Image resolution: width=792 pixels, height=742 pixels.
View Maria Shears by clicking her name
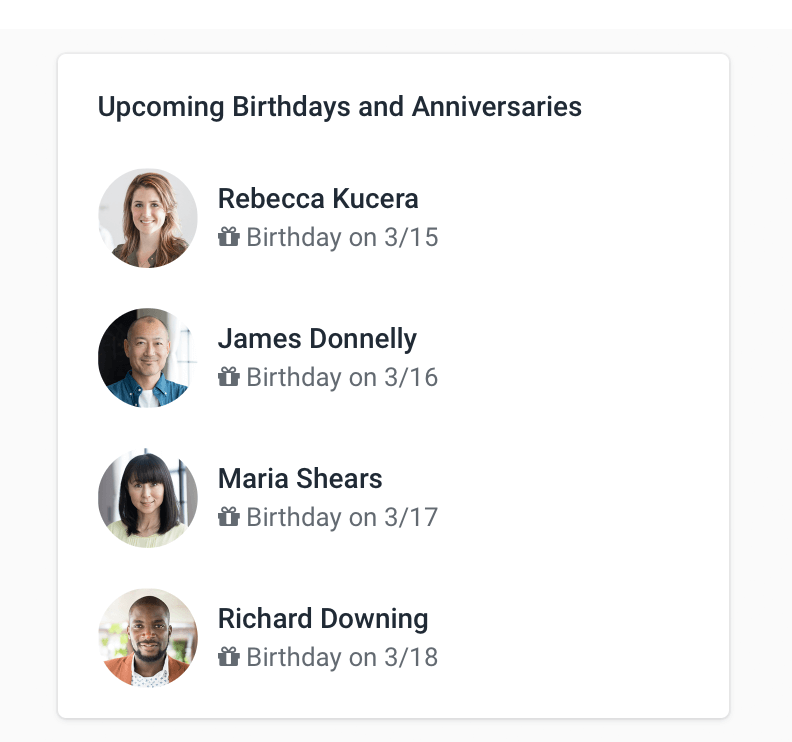300,478
